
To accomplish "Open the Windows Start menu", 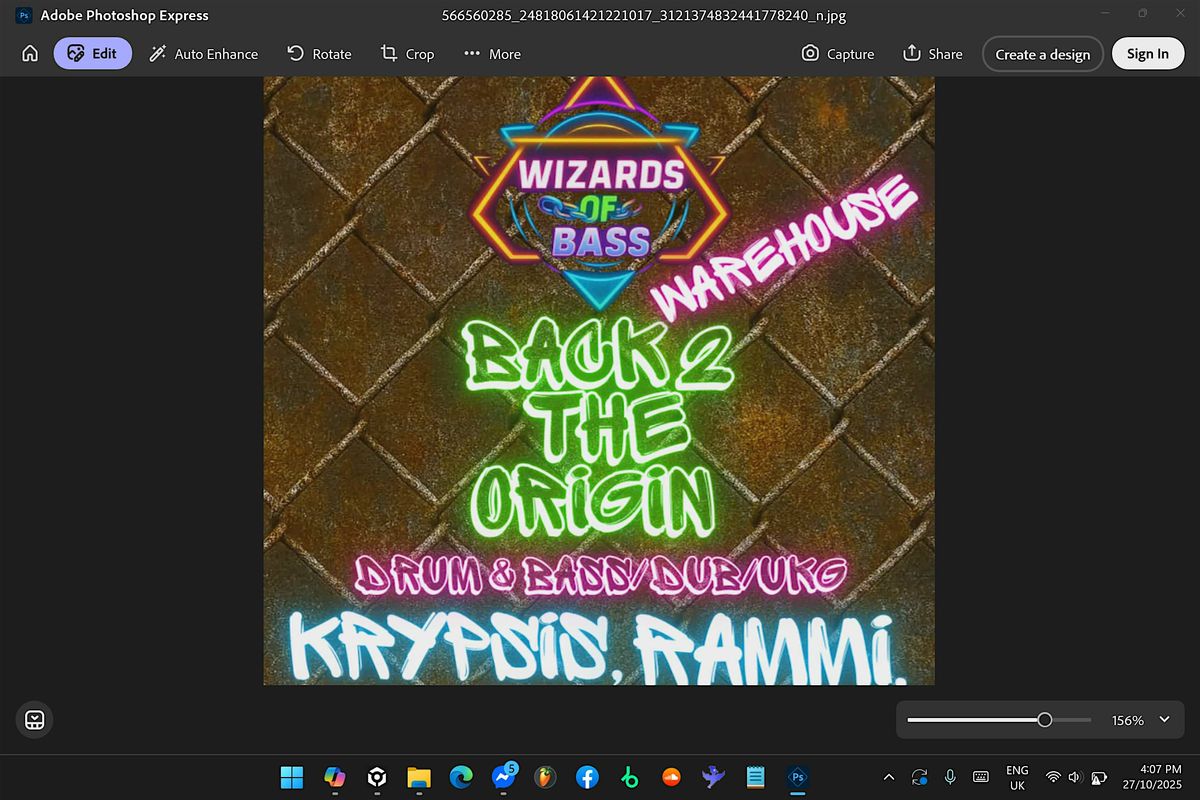I will click(291, 777).
